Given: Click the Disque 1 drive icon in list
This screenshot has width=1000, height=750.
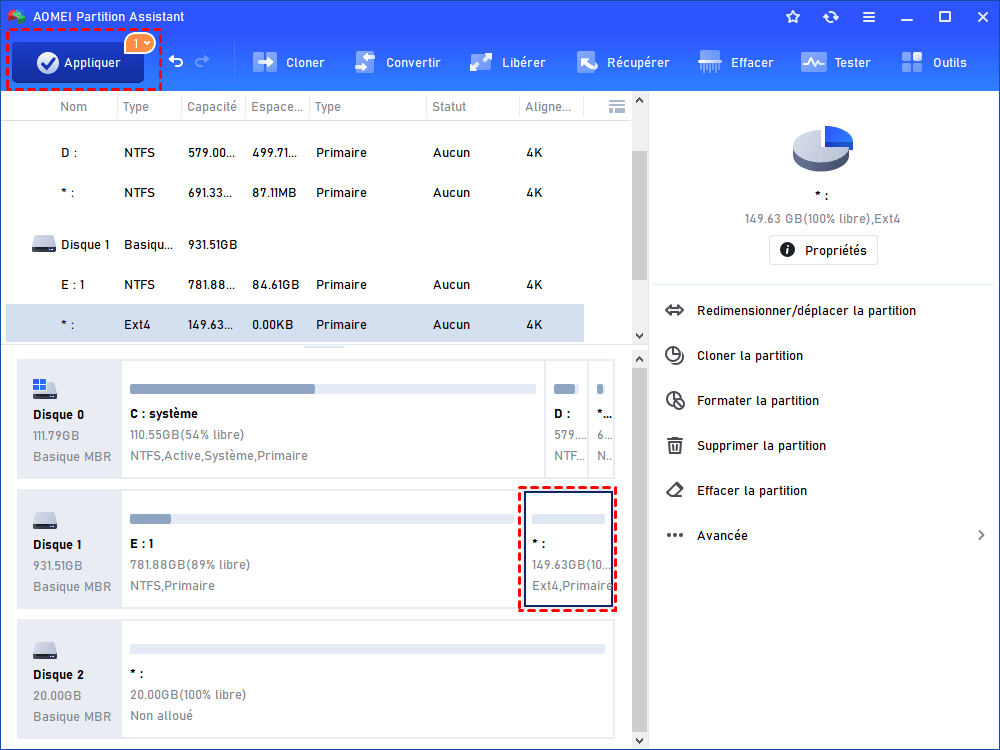Looking at the screenshot, I should pos(43,244).
